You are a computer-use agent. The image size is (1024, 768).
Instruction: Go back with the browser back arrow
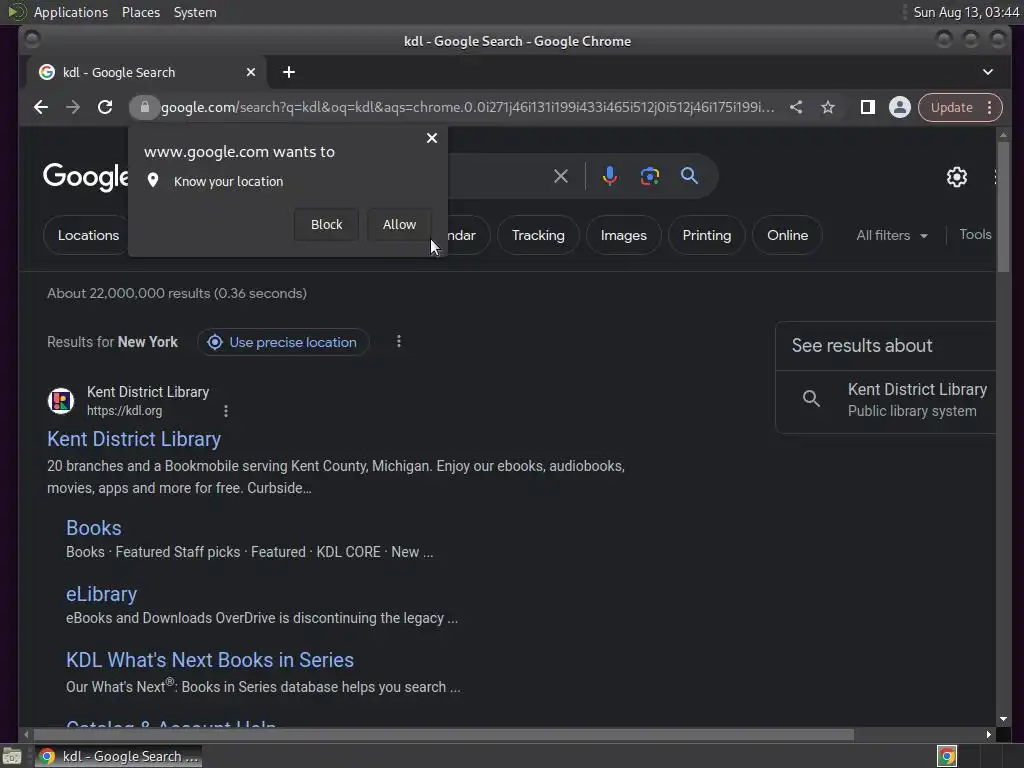[x=41, y=107]
